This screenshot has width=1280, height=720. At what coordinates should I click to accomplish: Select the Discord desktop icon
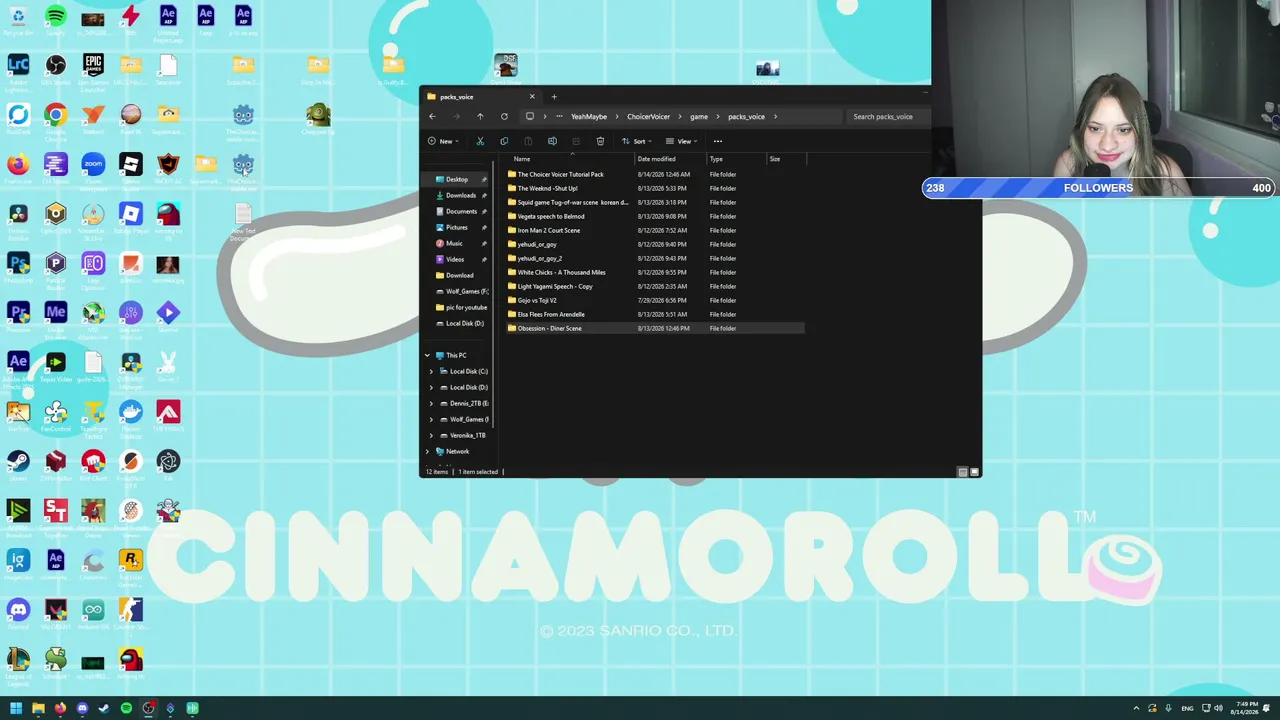(x=18, y=609)
